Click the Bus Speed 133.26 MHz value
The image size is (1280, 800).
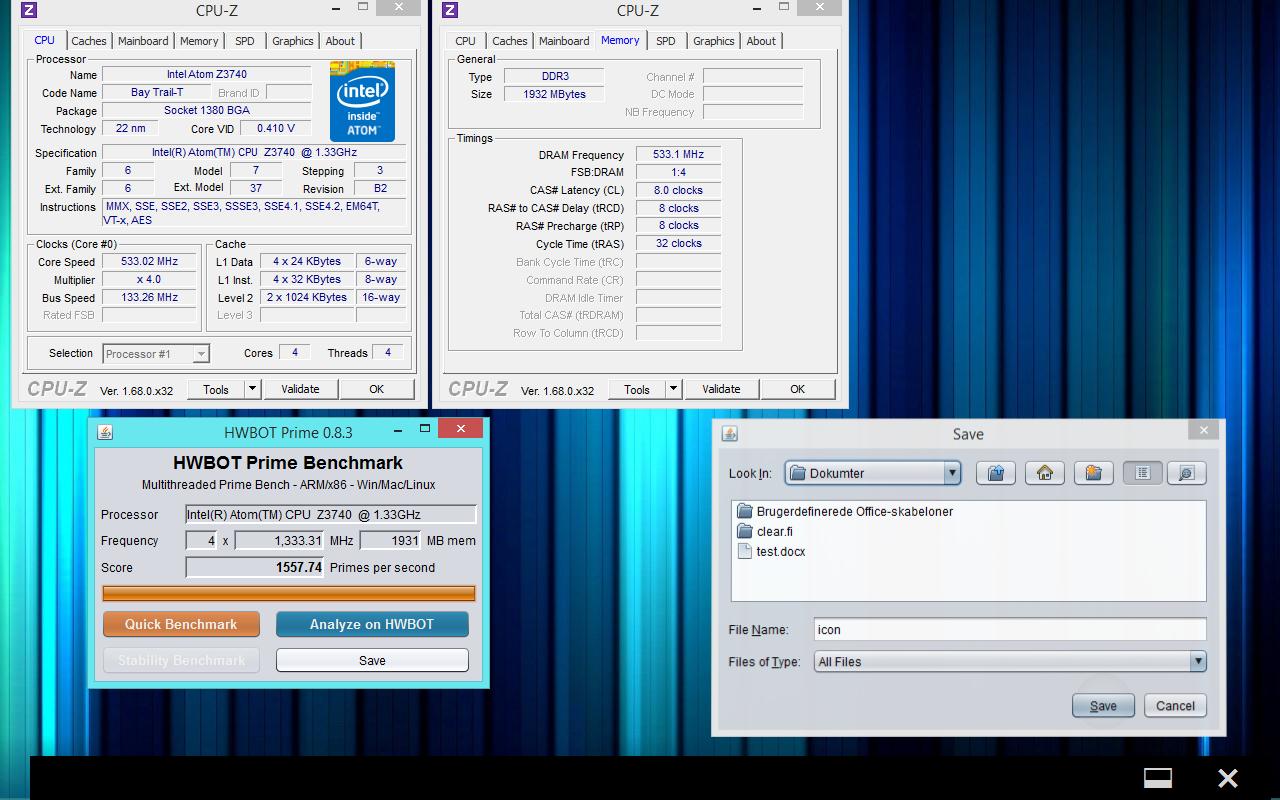pyautogui.click(x=149, y=297)
